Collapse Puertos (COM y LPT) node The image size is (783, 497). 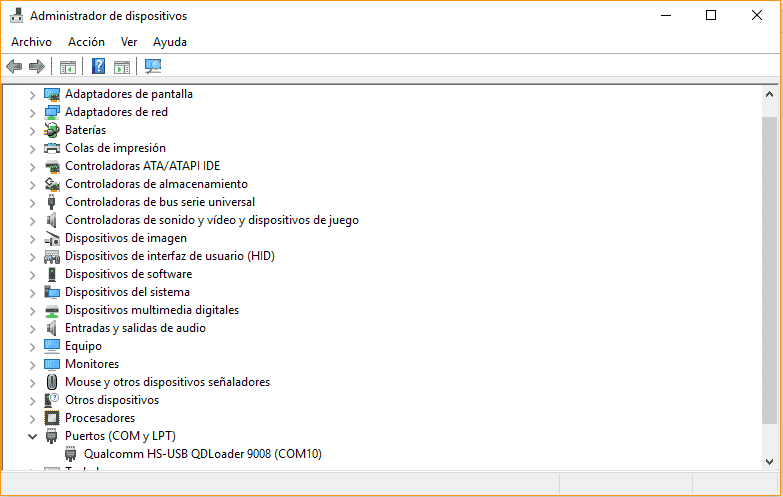tap(32, 436)
